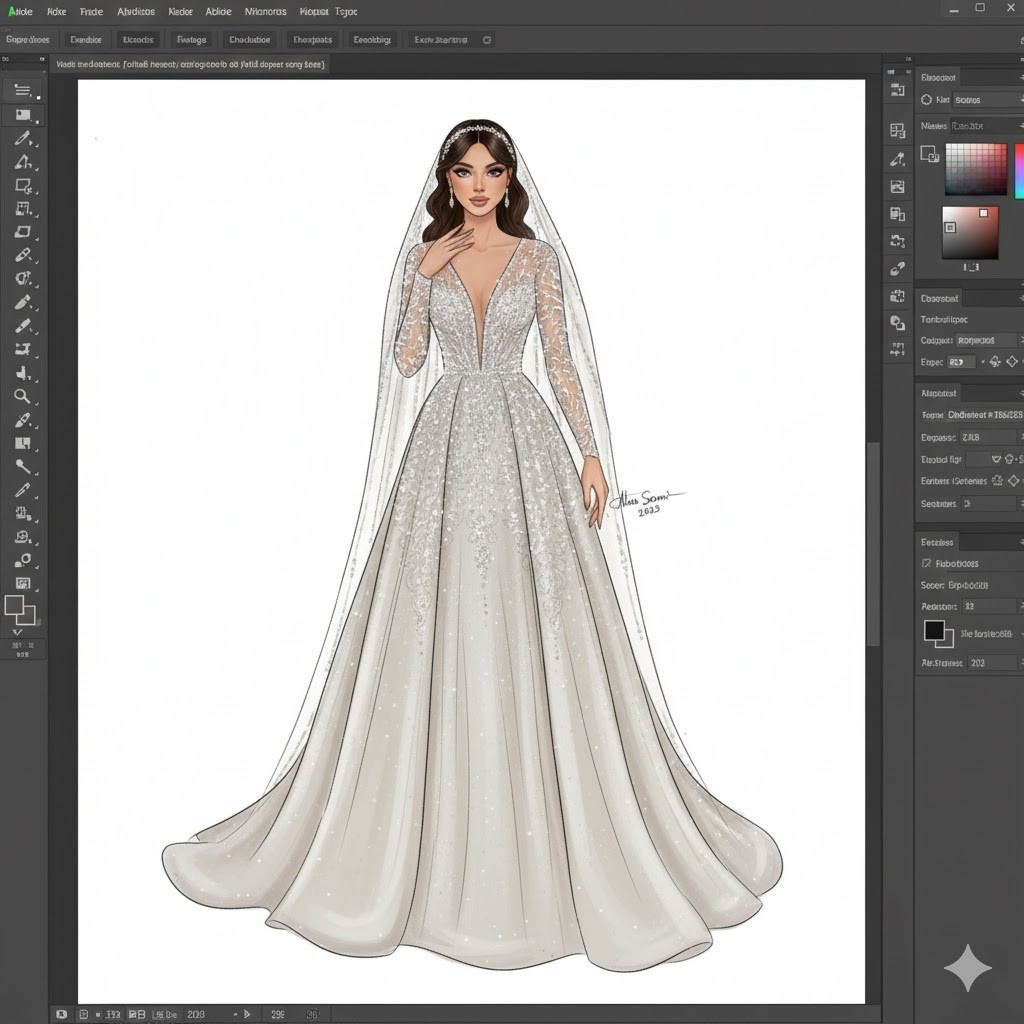The height and width of the screenshot is (1024, 1024).
Task: Click the three-lines icon atop the left toolbar
Action: pos(22,91)
